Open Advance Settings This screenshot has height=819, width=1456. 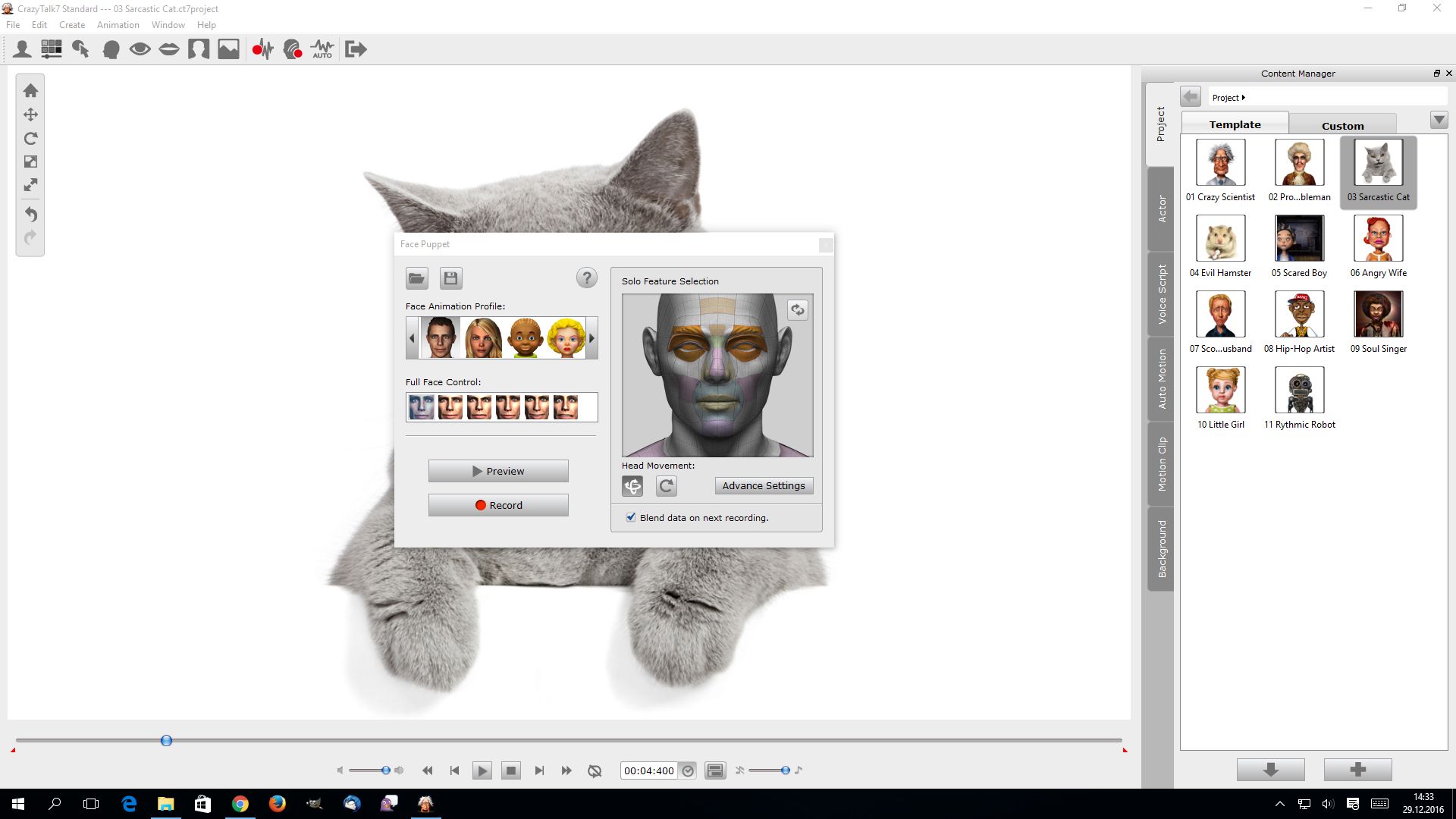(x=764, y=486)
